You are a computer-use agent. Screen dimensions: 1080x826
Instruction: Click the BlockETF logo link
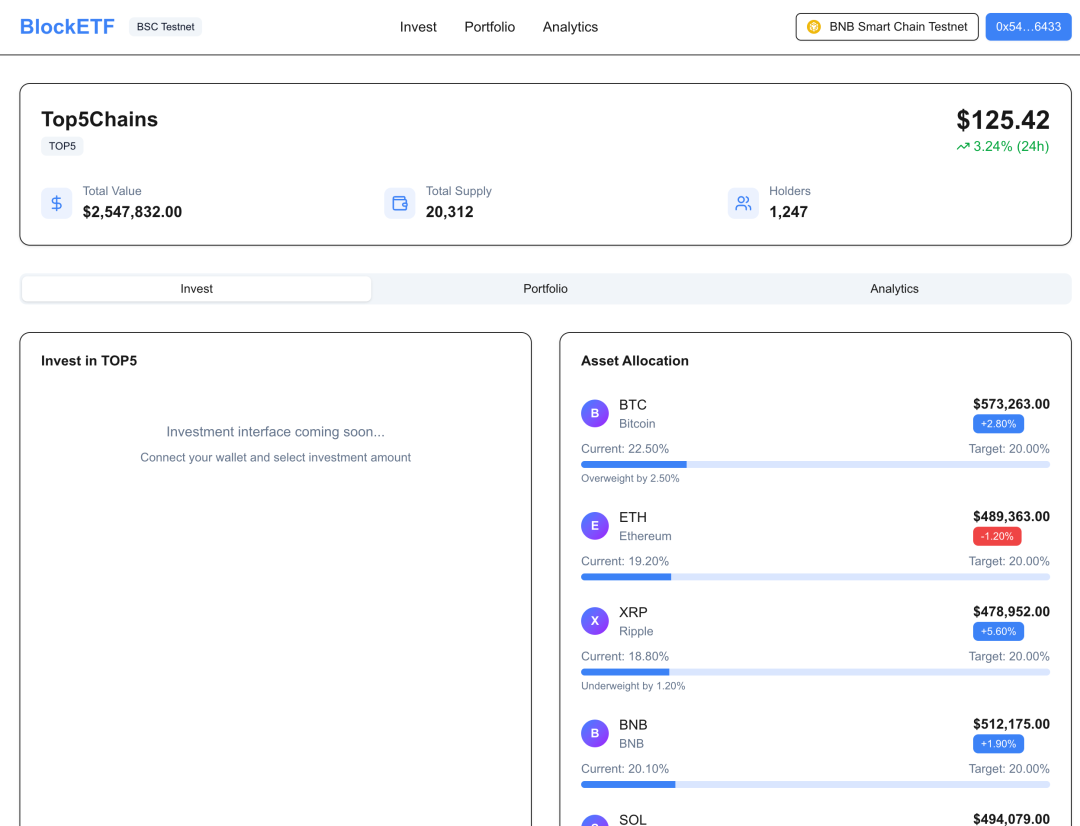pos(68,27)
